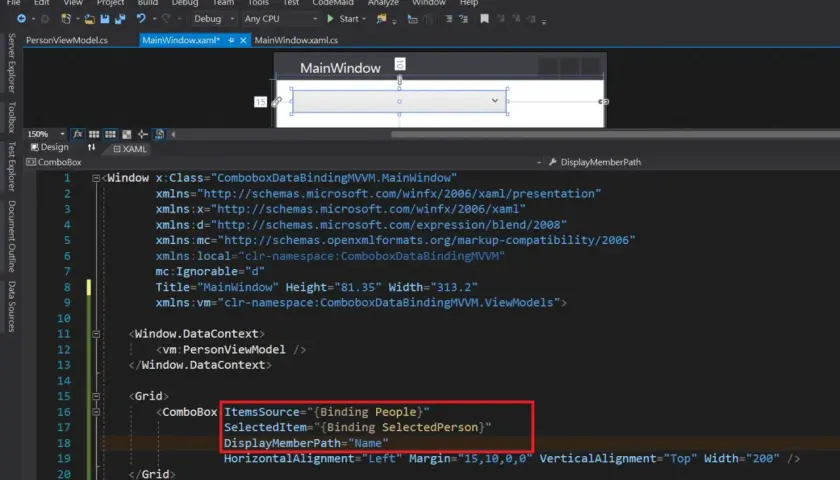Click the comment selection toolbar icon
Screen dimensions: 840x480
(x=412, y=19)
